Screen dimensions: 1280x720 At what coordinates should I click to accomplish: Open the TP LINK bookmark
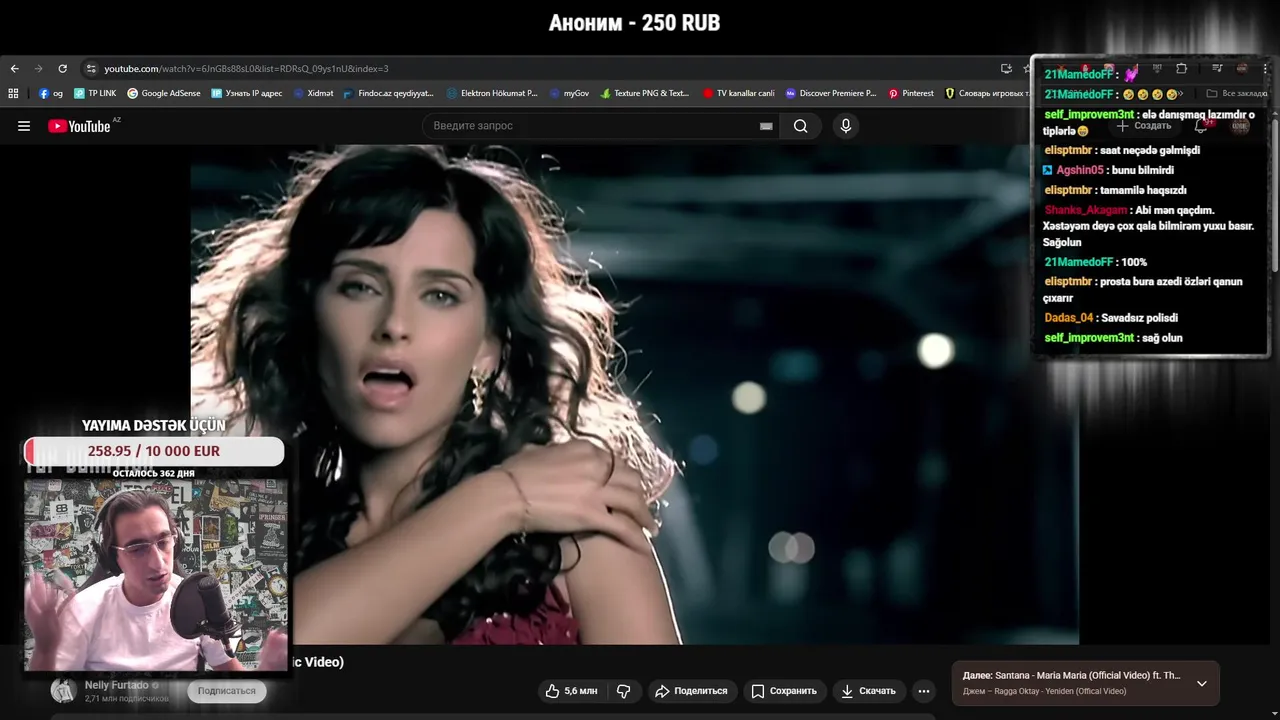[x=95, y=93]
